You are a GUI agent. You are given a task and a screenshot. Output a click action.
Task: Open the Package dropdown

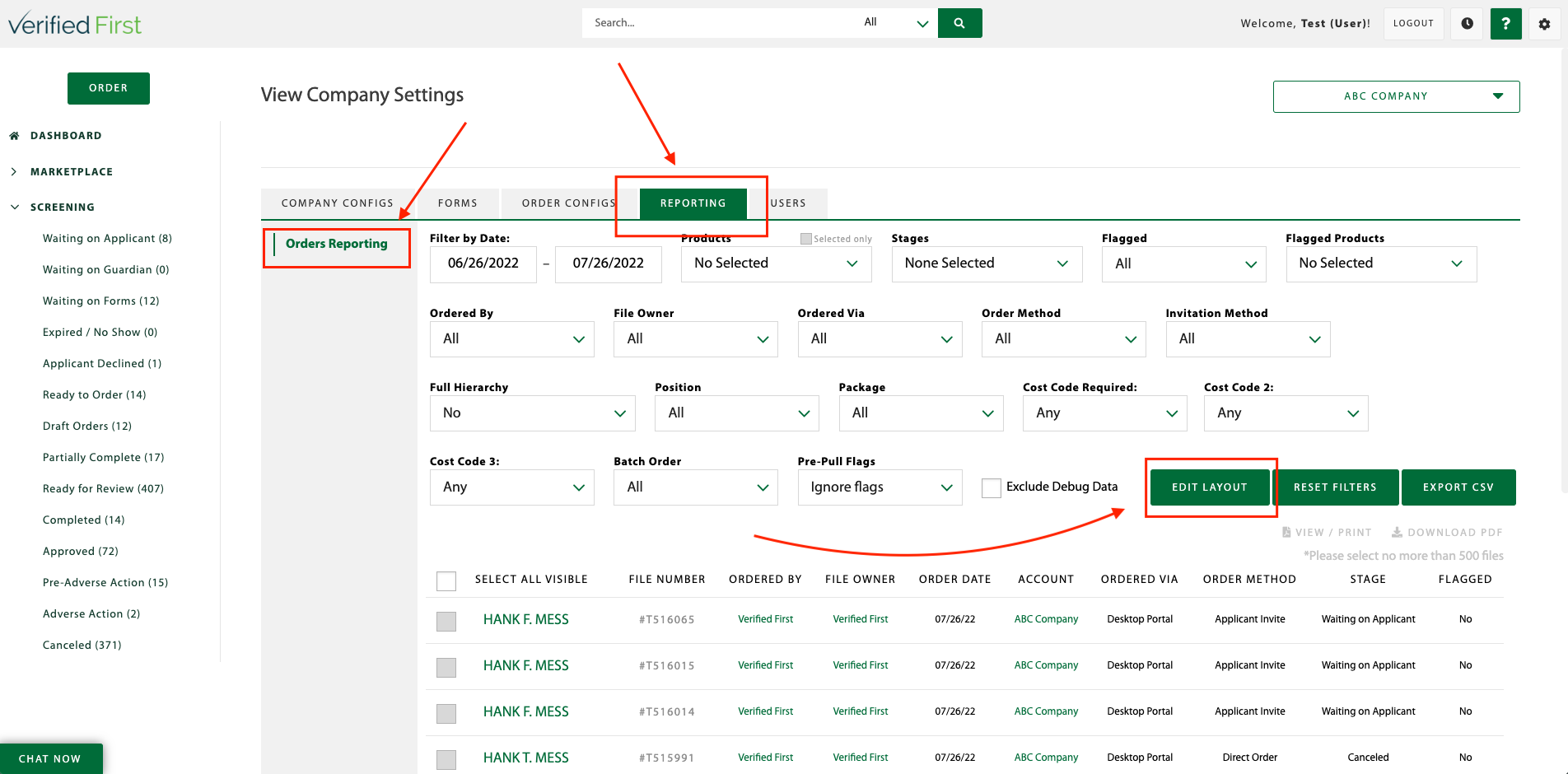click(x=921, y=413)
